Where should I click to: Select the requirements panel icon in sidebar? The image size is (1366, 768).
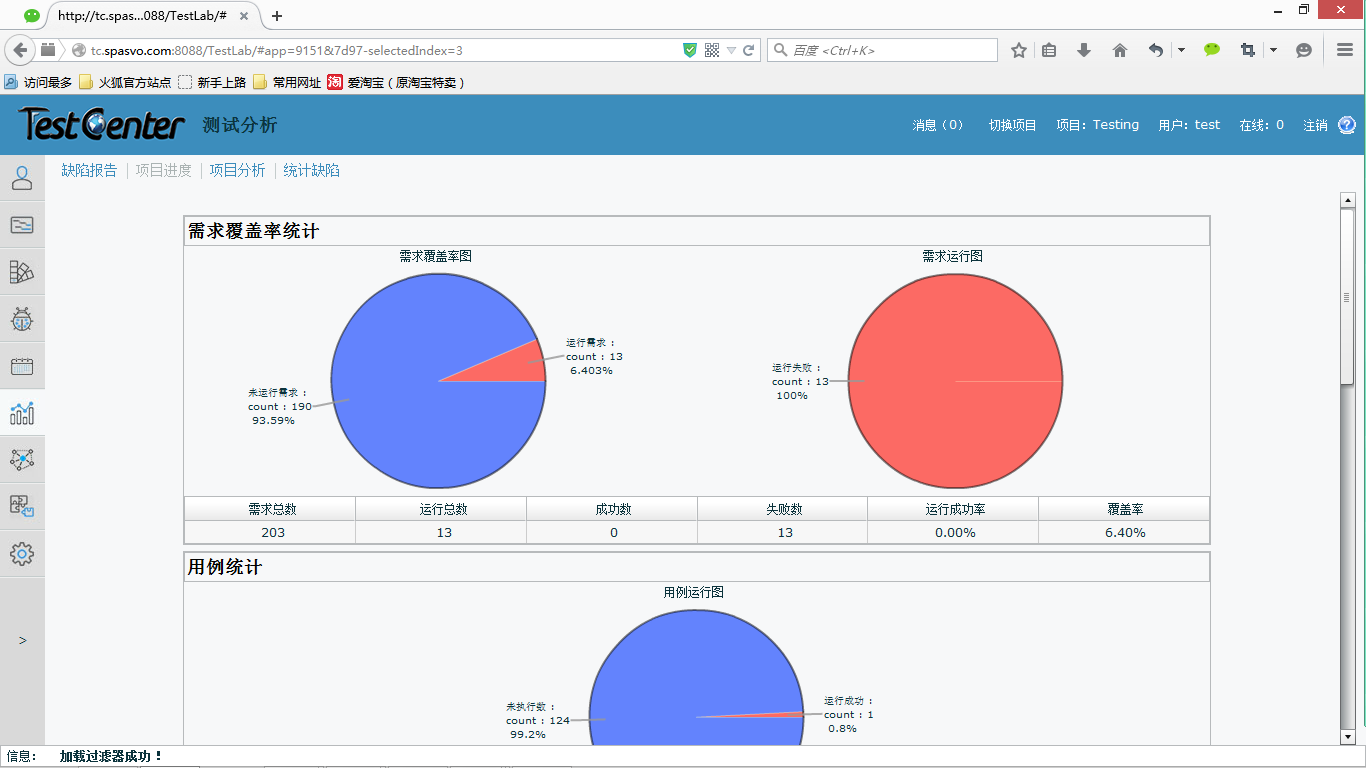22,225
